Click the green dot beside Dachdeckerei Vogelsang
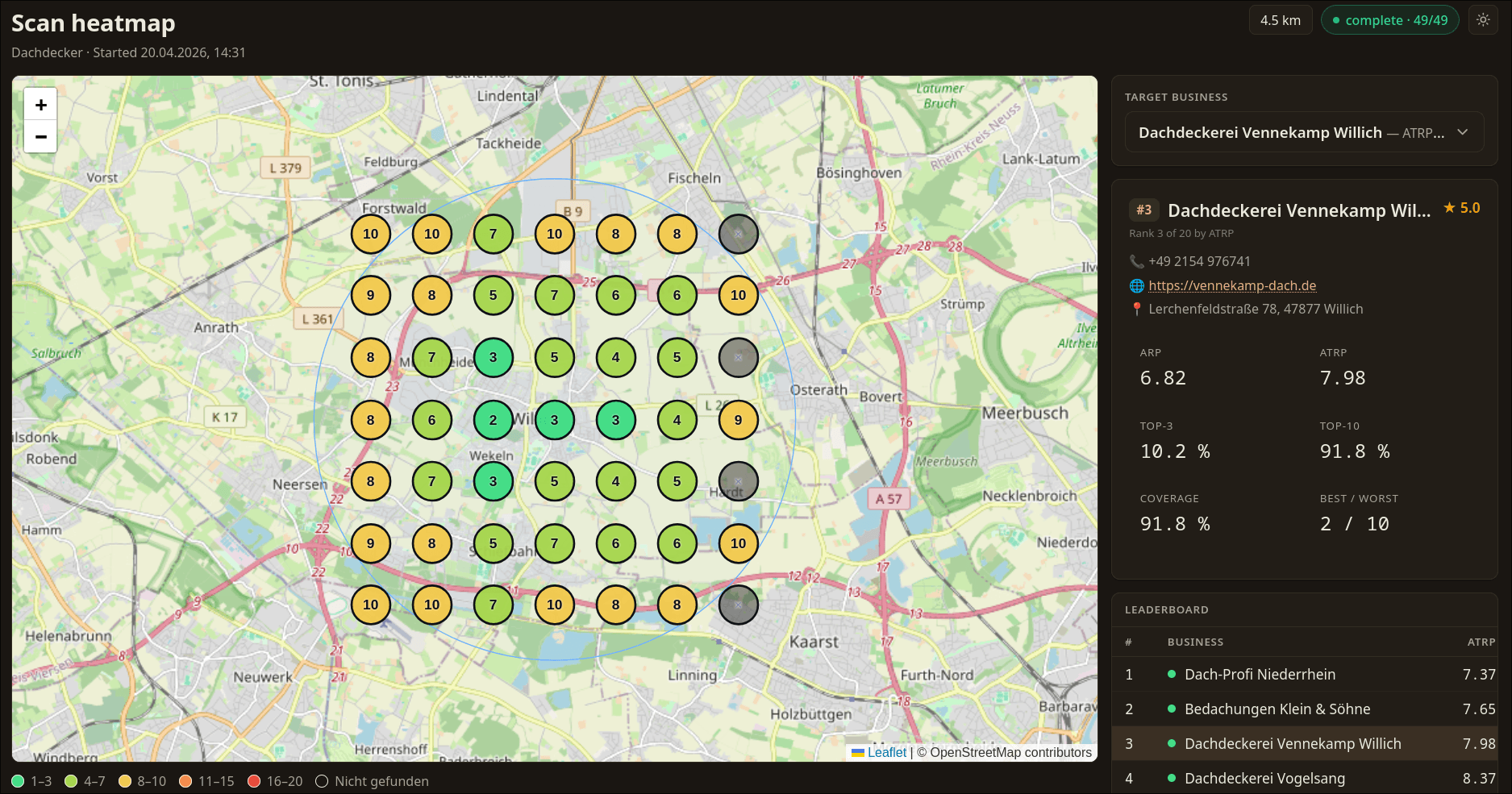The image size is (1512, 794). [x=1172, y=778]
